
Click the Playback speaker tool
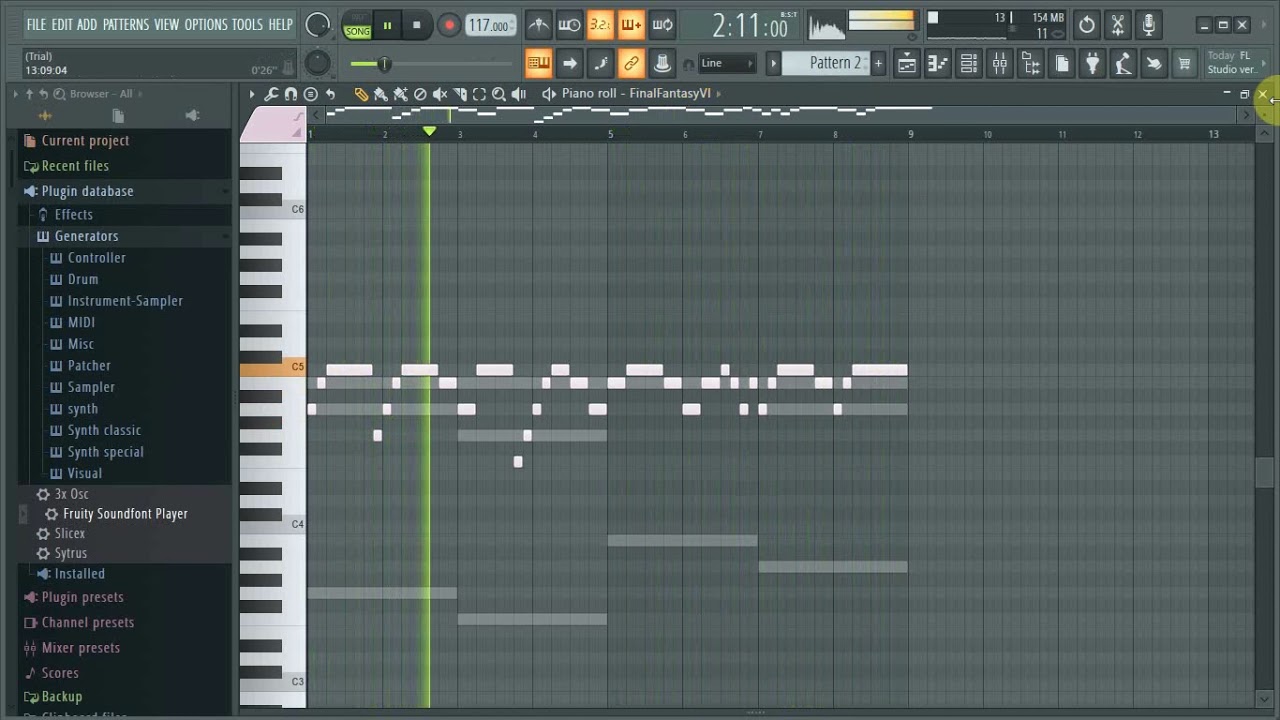[519, 94]
